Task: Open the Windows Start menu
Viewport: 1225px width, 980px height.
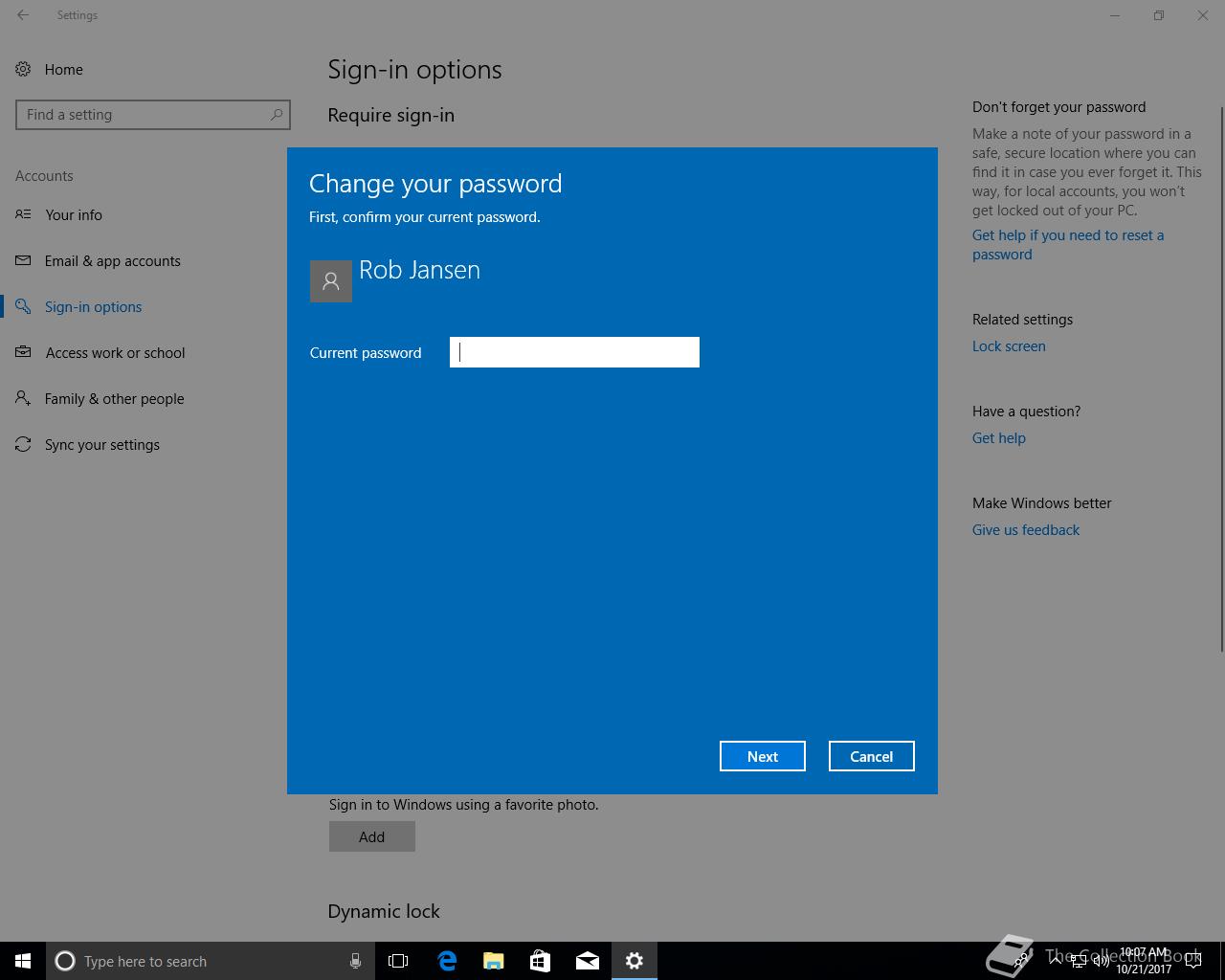Action: pyautogui.click(x=23, y=961)
